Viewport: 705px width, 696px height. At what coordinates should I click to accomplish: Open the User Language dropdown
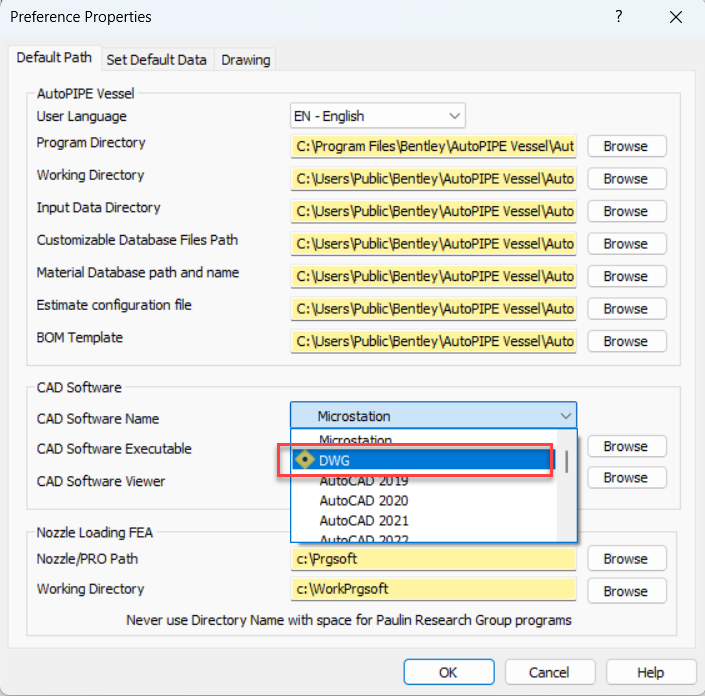[x=378, y=116]
